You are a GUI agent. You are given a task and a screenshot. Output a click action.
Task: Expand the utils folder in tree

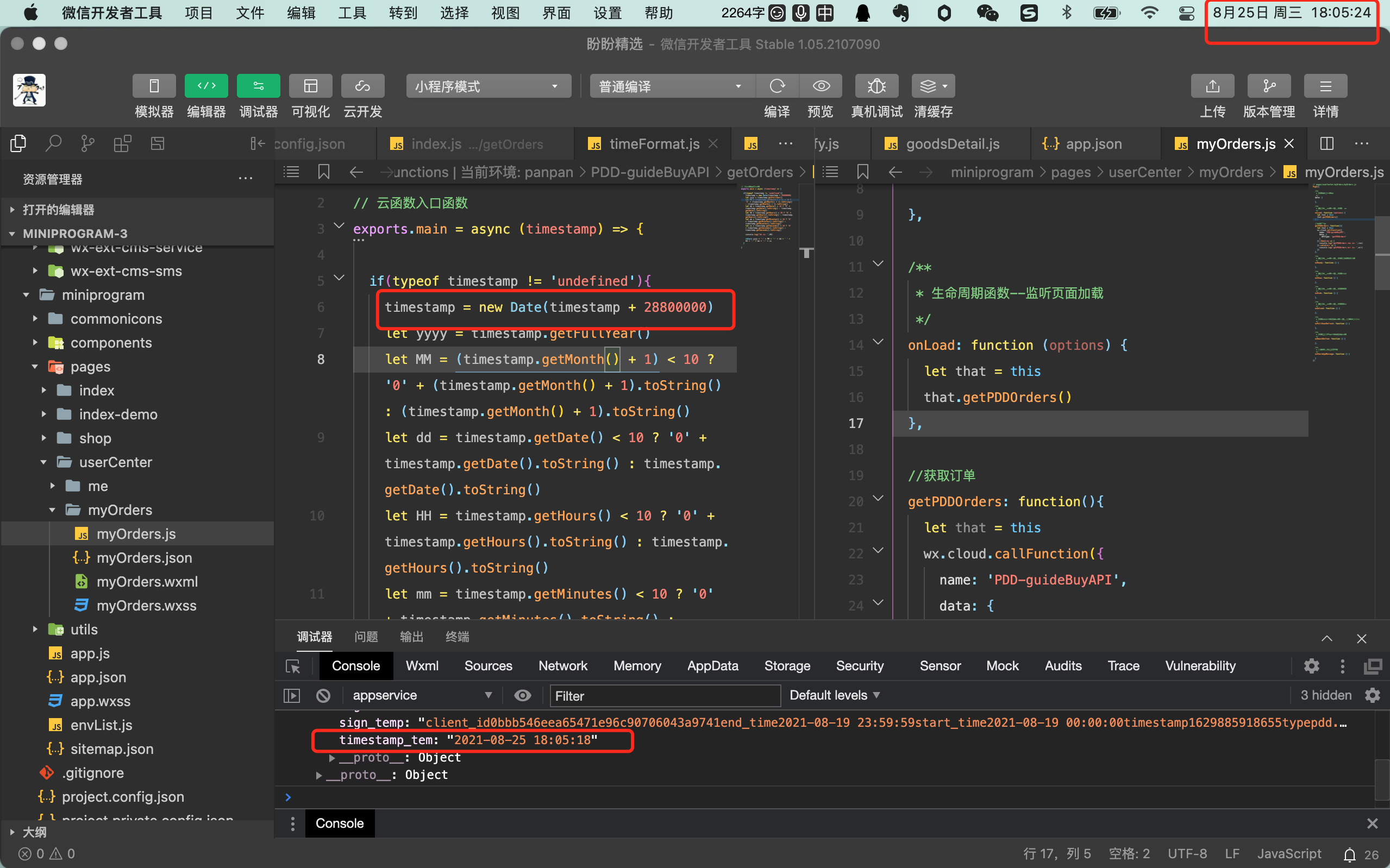(84, 629)
